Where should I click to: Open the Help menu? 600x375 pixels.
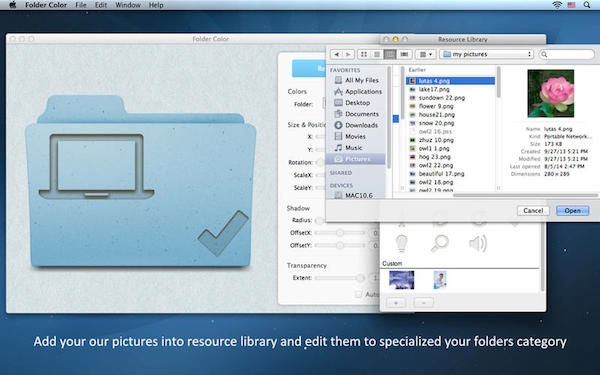coord(156,5)
